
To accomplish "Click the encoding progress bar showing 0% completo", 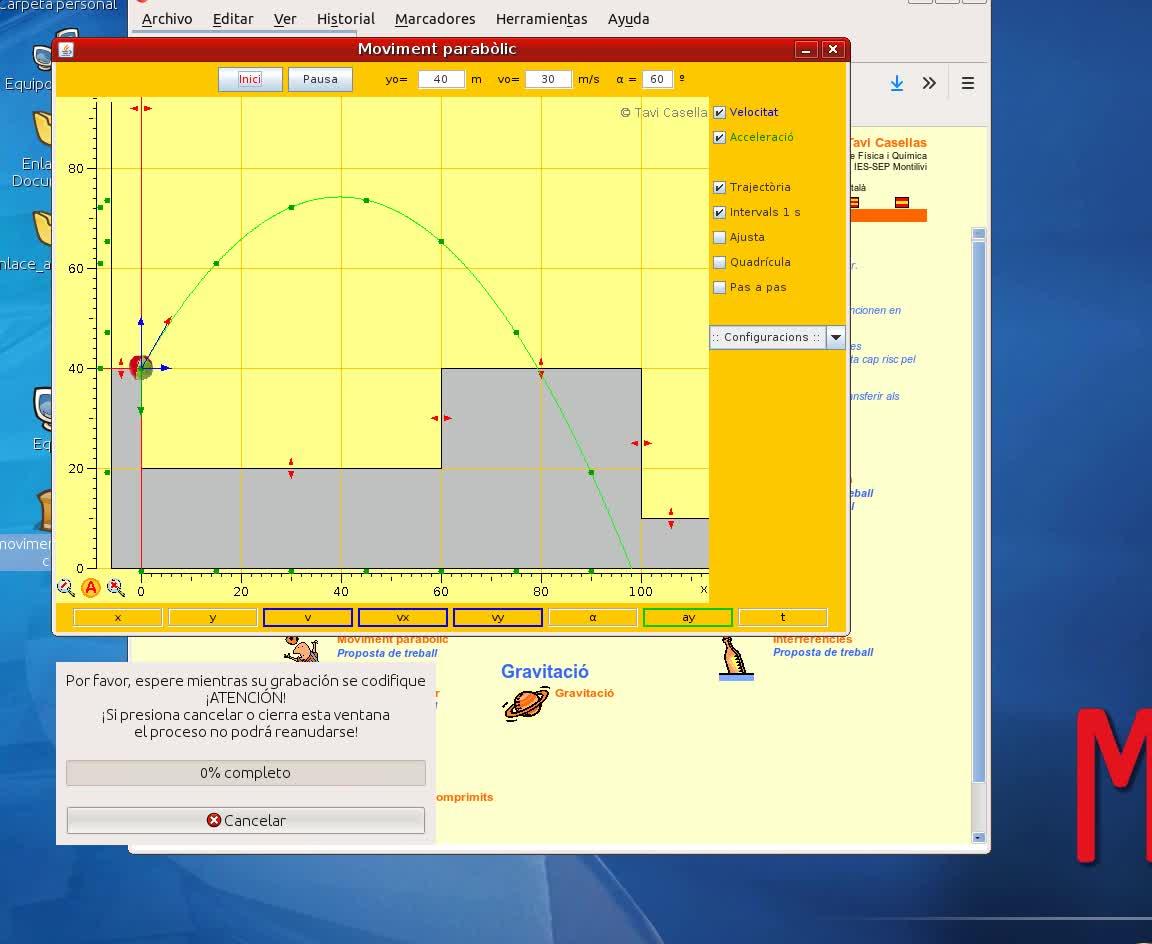I will coord(245,773).
